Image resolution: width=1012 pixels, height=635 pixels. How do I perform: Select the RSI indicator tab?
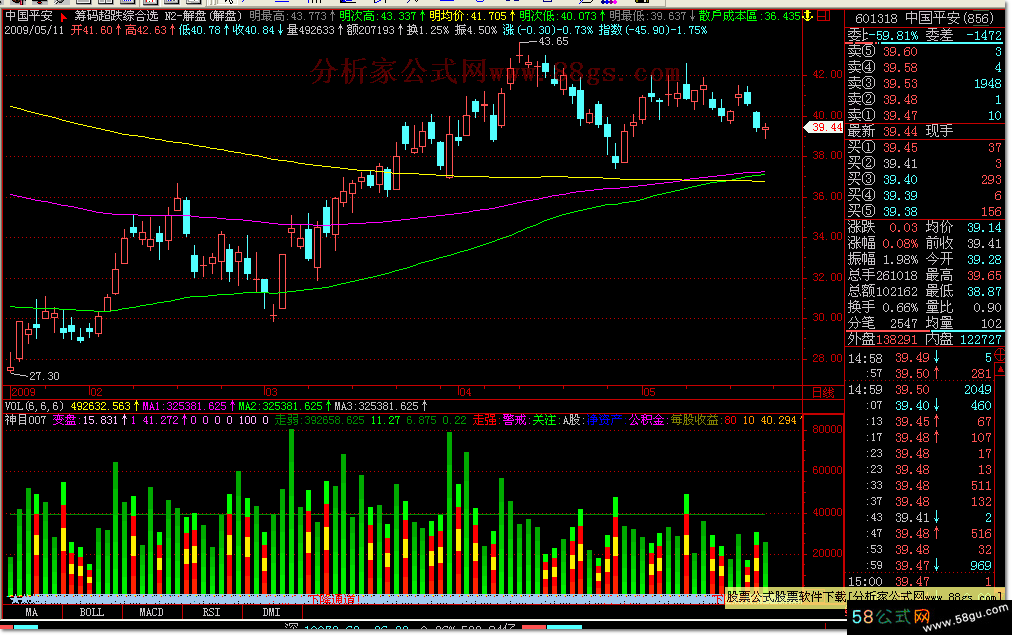pyautogui.click(x=212, y=612)
